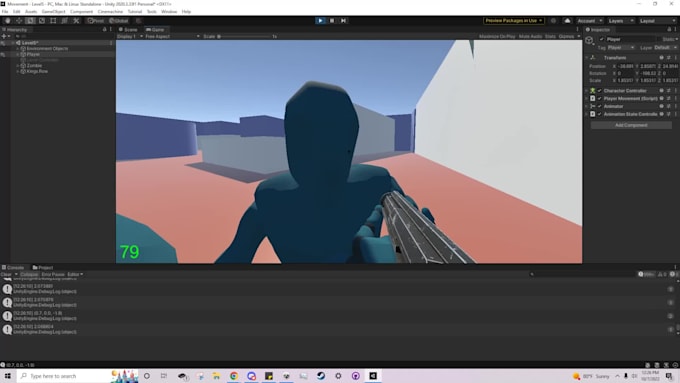Open the Account dropdown

click(590, 21)
